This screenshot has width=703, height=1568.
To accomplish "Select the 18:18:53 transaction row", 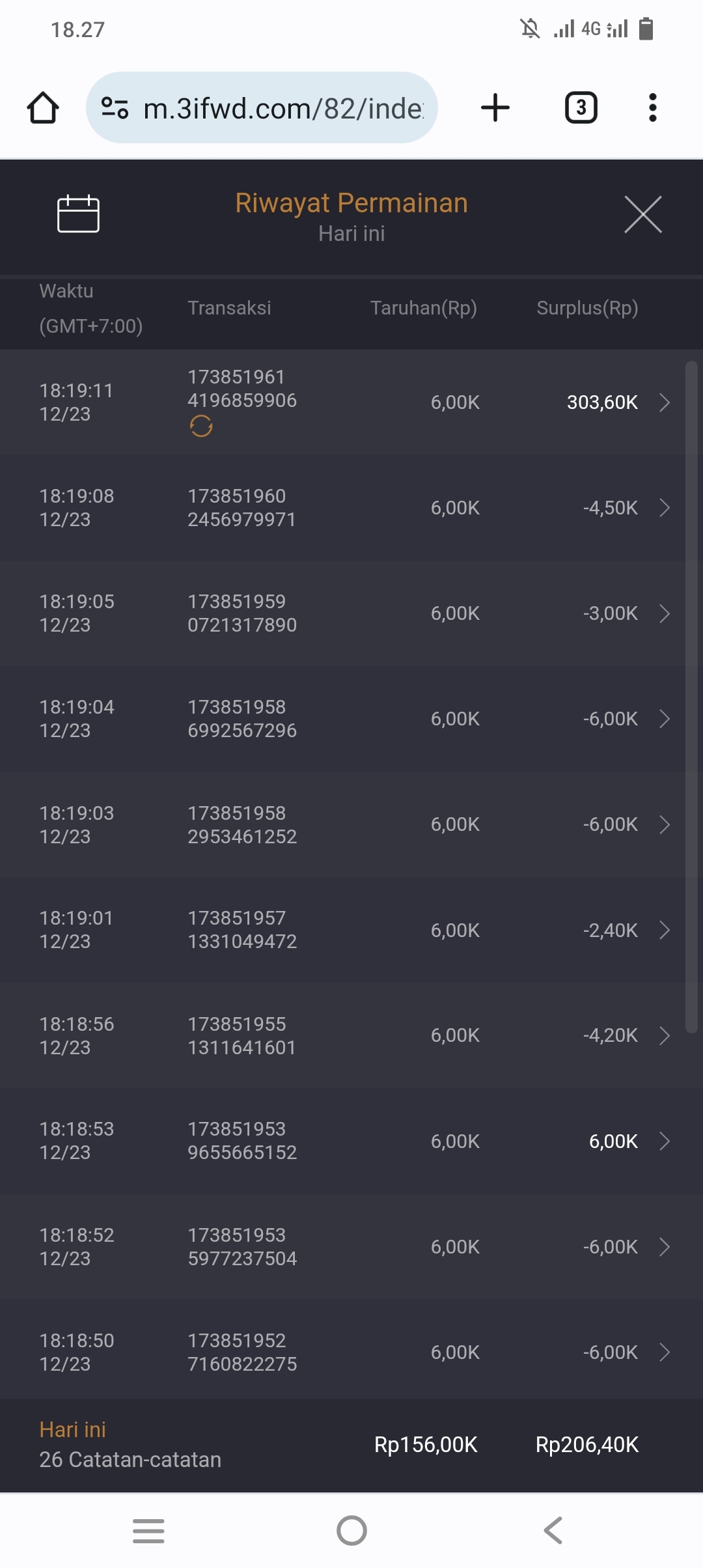I will (351, 1141).
